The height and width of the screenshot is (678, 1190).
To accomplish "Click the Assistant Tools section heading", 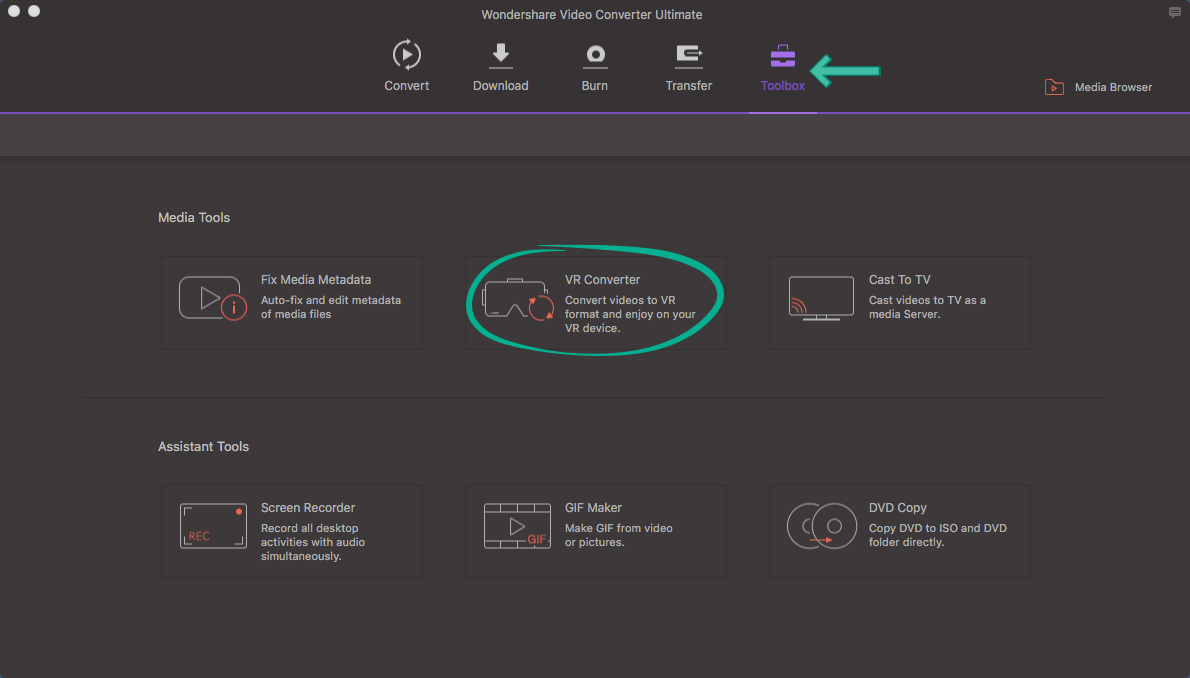I will pyautogui.click(x=203, y=446).
